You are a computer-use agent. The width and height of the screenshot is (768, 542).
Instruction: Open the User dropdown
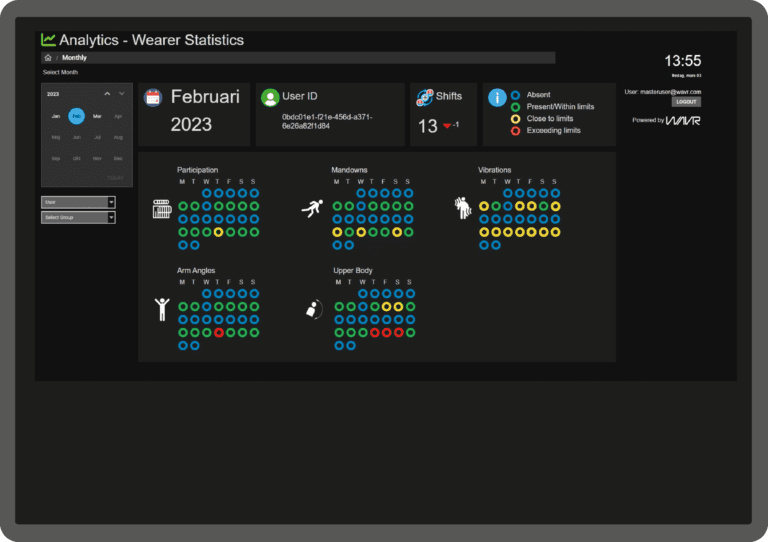point(78,202)
